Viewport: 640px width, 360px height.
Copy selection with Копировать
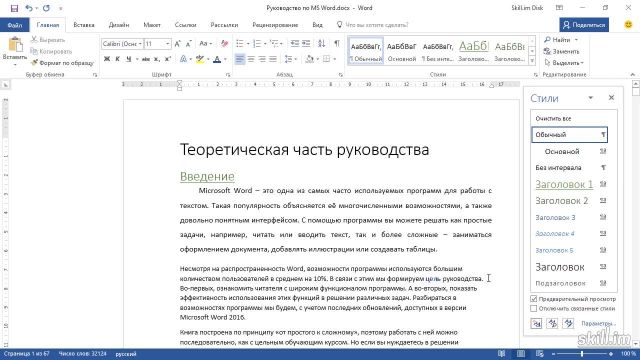tap(51, 51)
